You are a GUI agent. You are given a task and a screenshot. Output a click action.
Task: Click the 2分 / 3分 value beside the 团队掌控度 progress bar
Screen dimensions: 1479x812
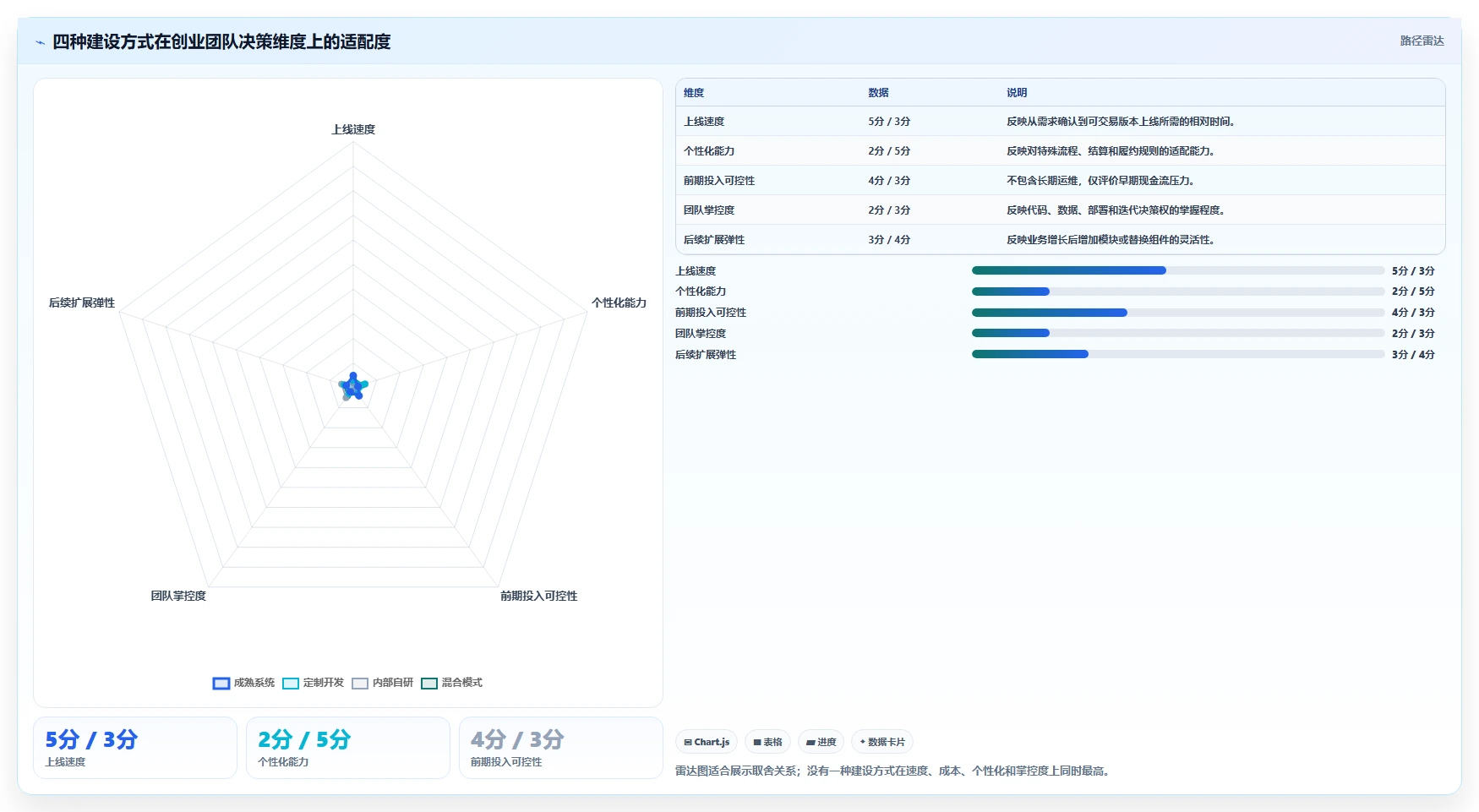1413,333
